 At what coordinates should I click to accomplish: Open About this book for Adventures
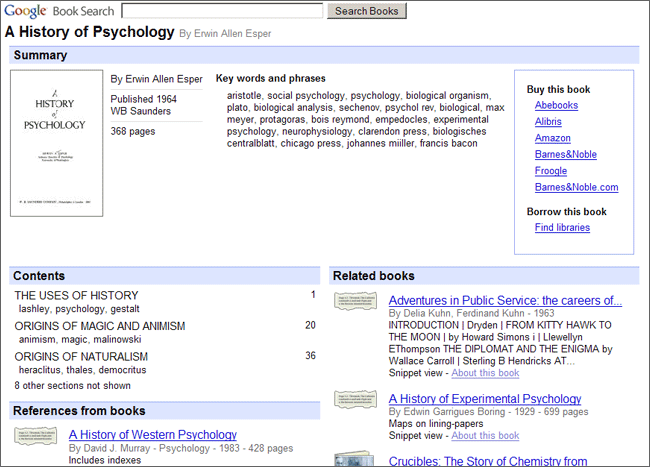pos(485,373)
